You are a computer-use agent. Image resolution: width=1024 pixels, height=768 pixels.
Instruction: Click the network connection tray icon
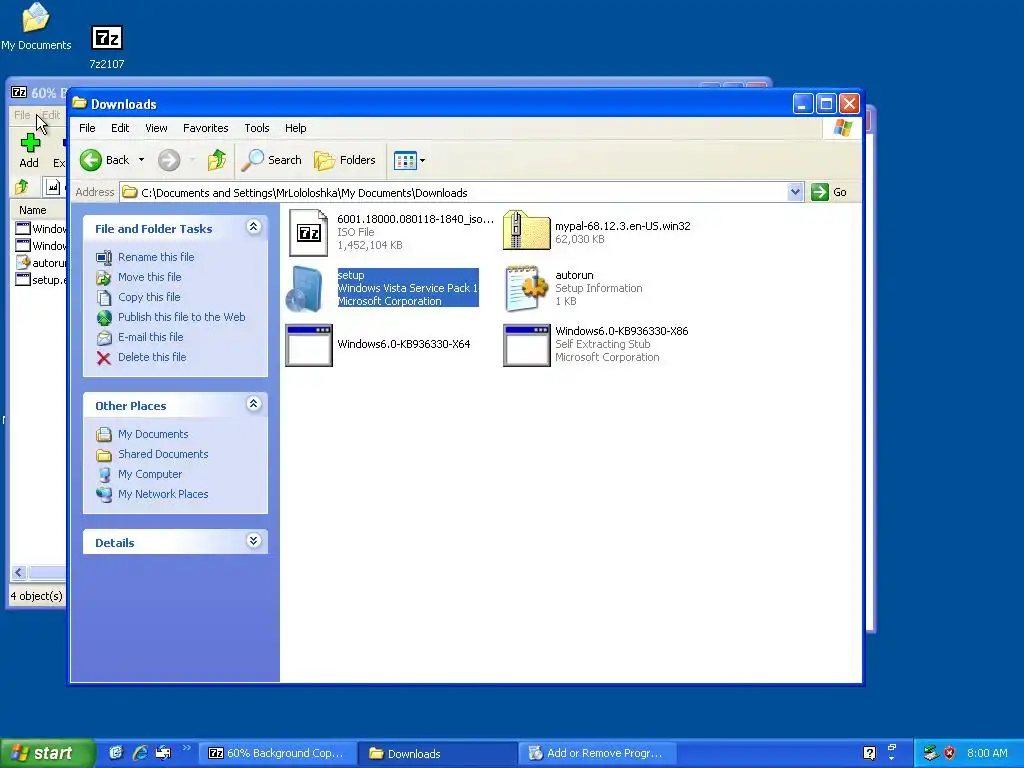(x=931, y=753)
